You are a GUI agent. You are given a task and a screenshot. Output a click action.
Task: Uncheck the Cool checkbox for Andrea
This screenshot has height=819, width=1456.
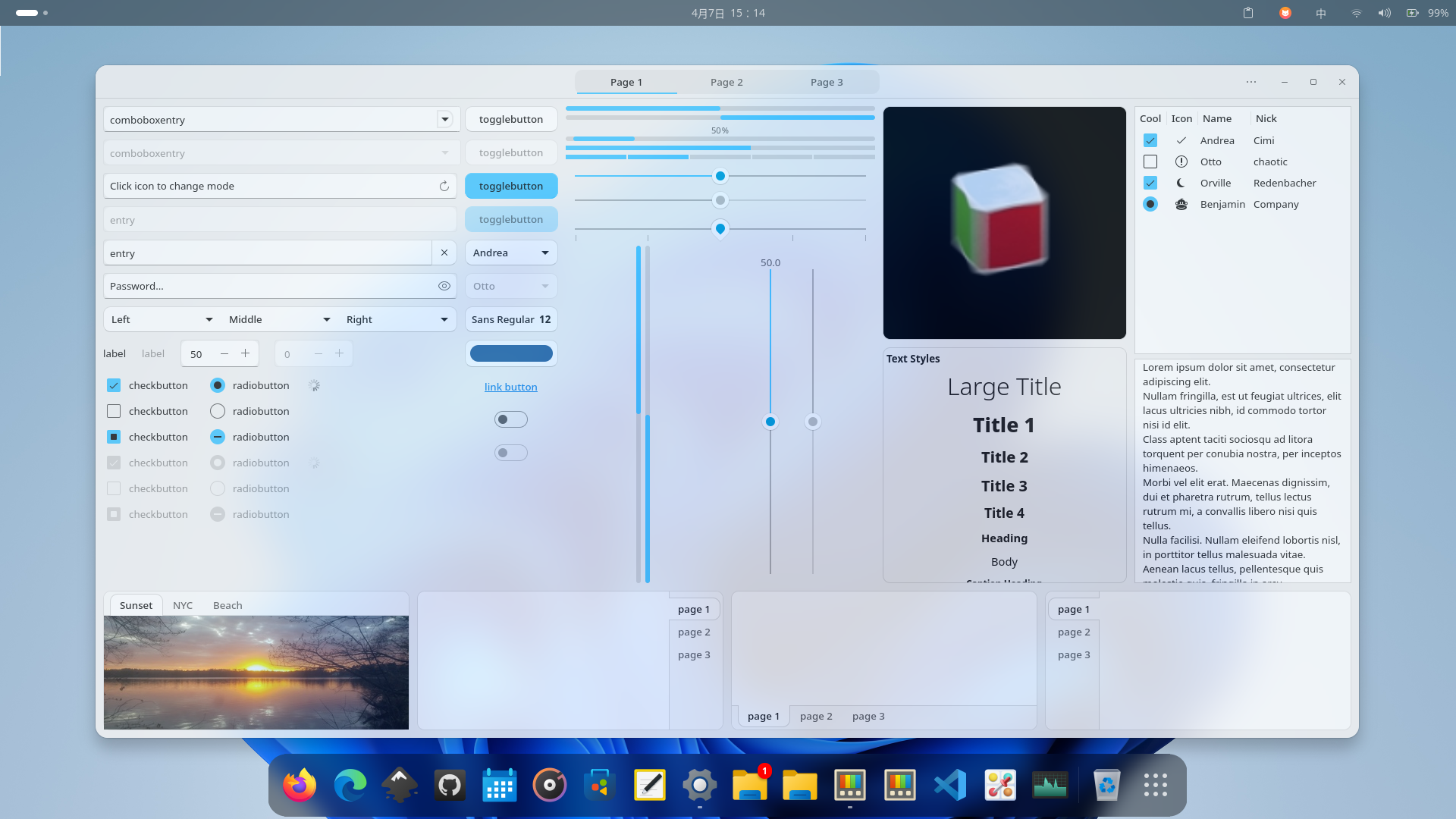(x=1150, y=140)
